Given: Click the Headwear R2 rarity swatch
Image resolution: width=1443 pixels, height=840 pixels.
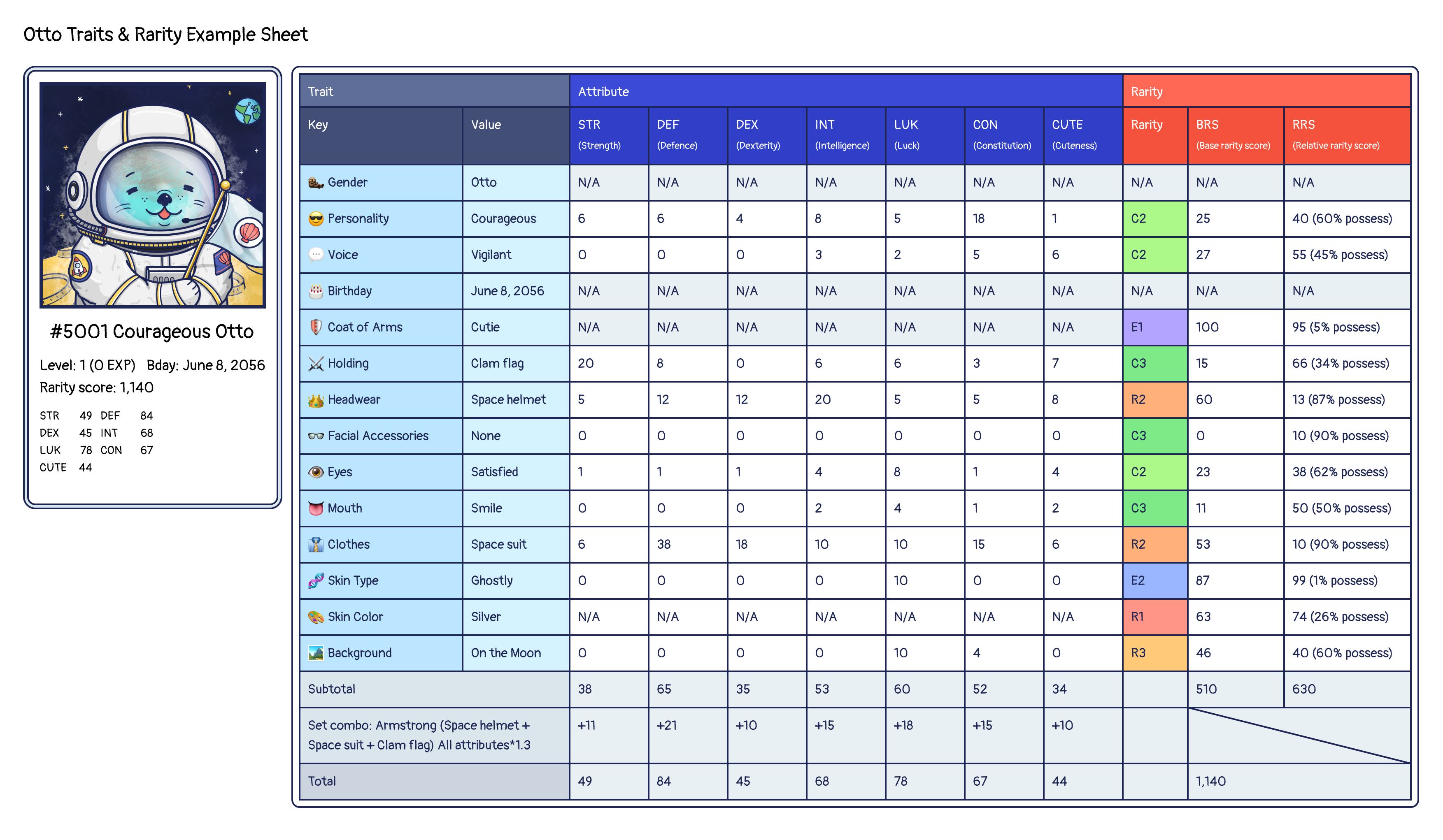Looking at the screenshot, I should pos(1154,399).
